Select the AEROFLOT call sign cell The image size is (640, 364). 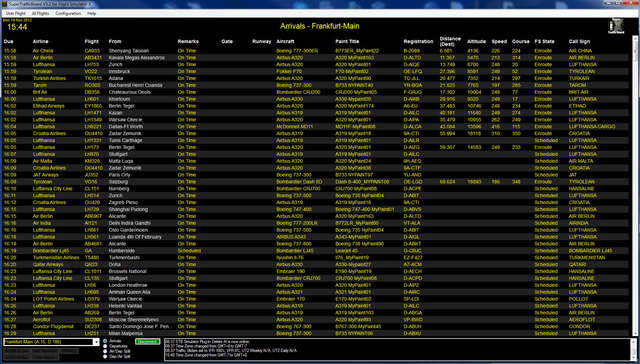coord(582,320)
